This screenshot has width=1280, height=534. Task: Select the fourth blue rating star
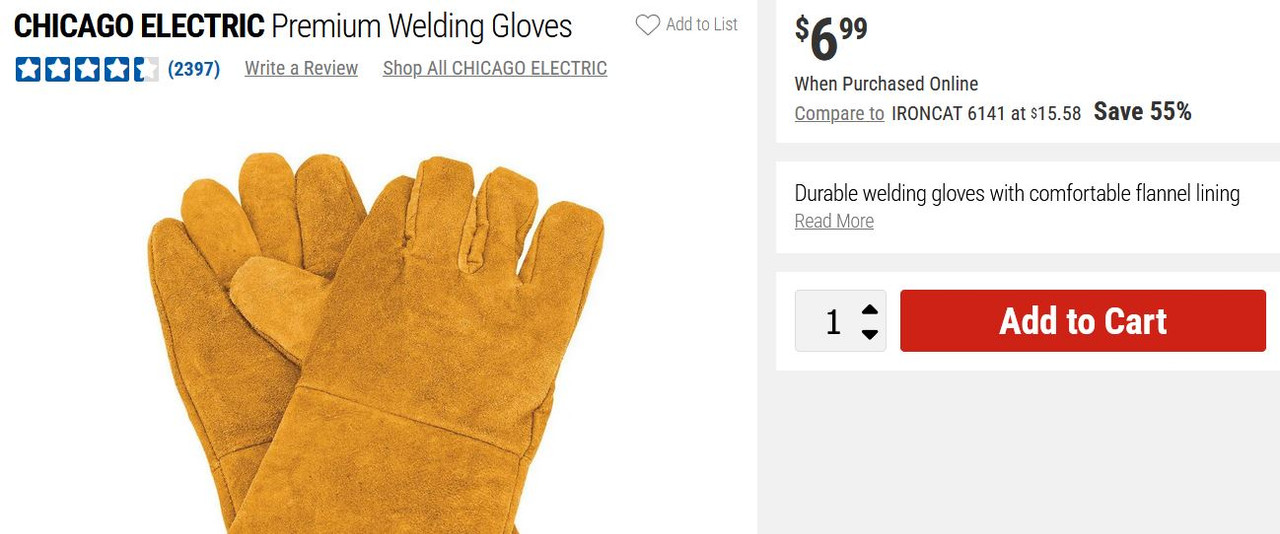(x=116, y=69)
